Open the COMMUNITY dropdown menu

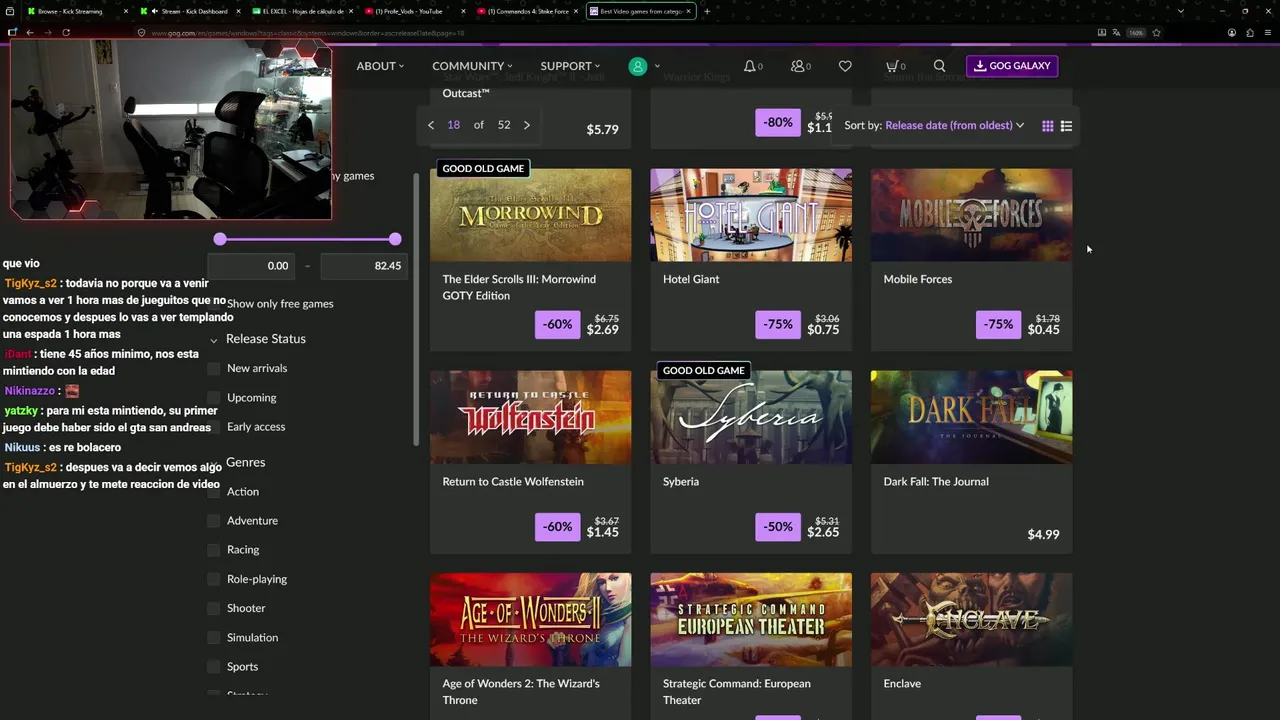(x=472, y=66)
